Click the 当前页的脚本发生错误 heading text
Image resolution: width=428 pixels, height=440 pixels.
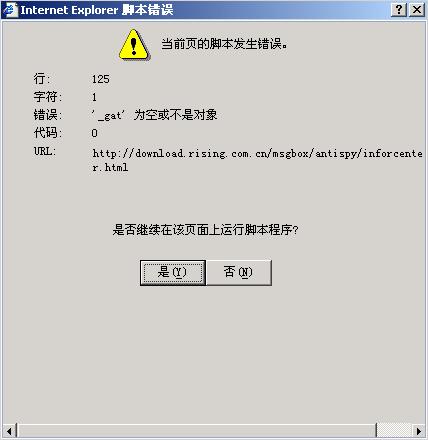224,44
